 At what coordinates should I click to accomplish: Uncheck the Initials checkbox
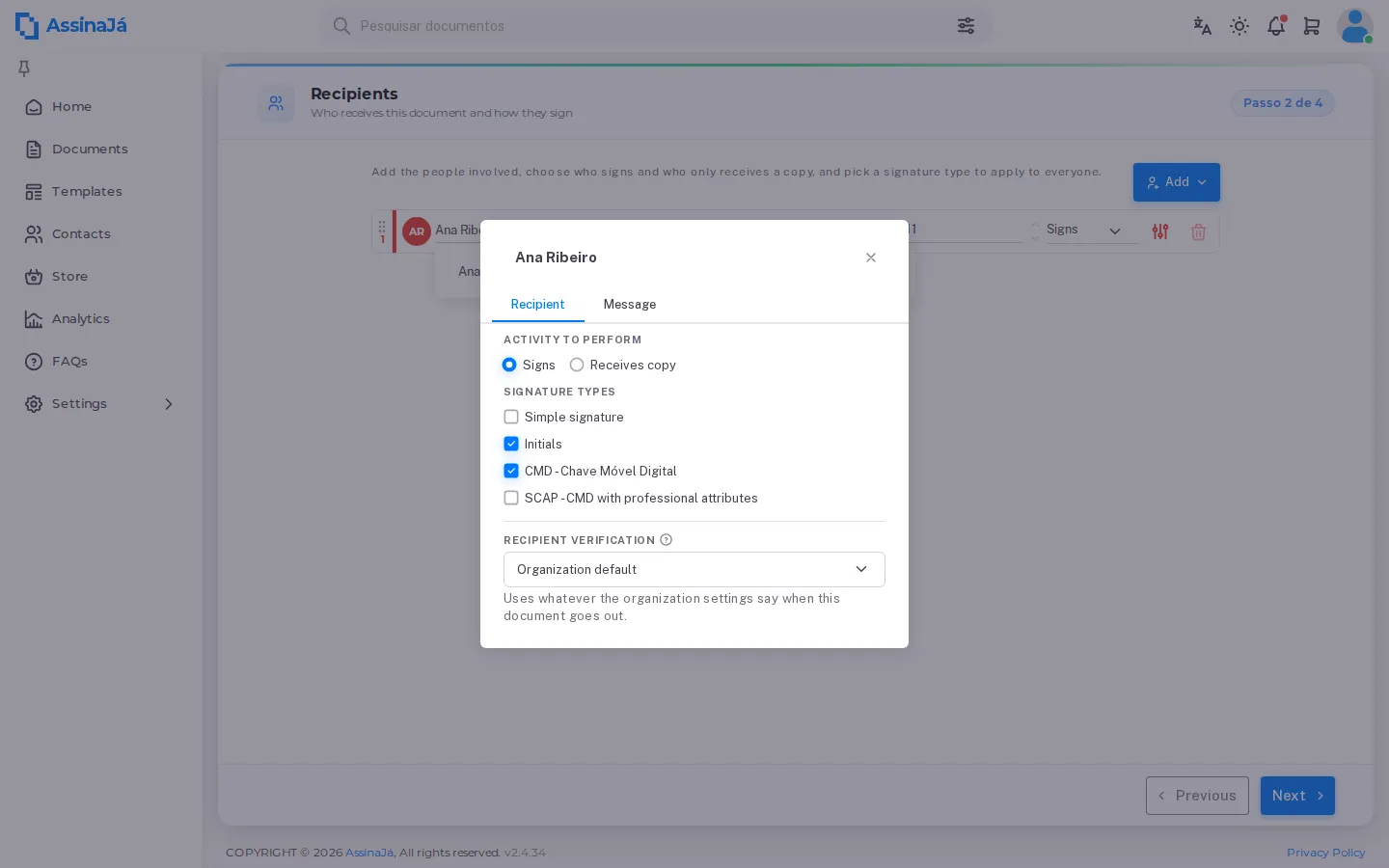click(x=511, y=444)
